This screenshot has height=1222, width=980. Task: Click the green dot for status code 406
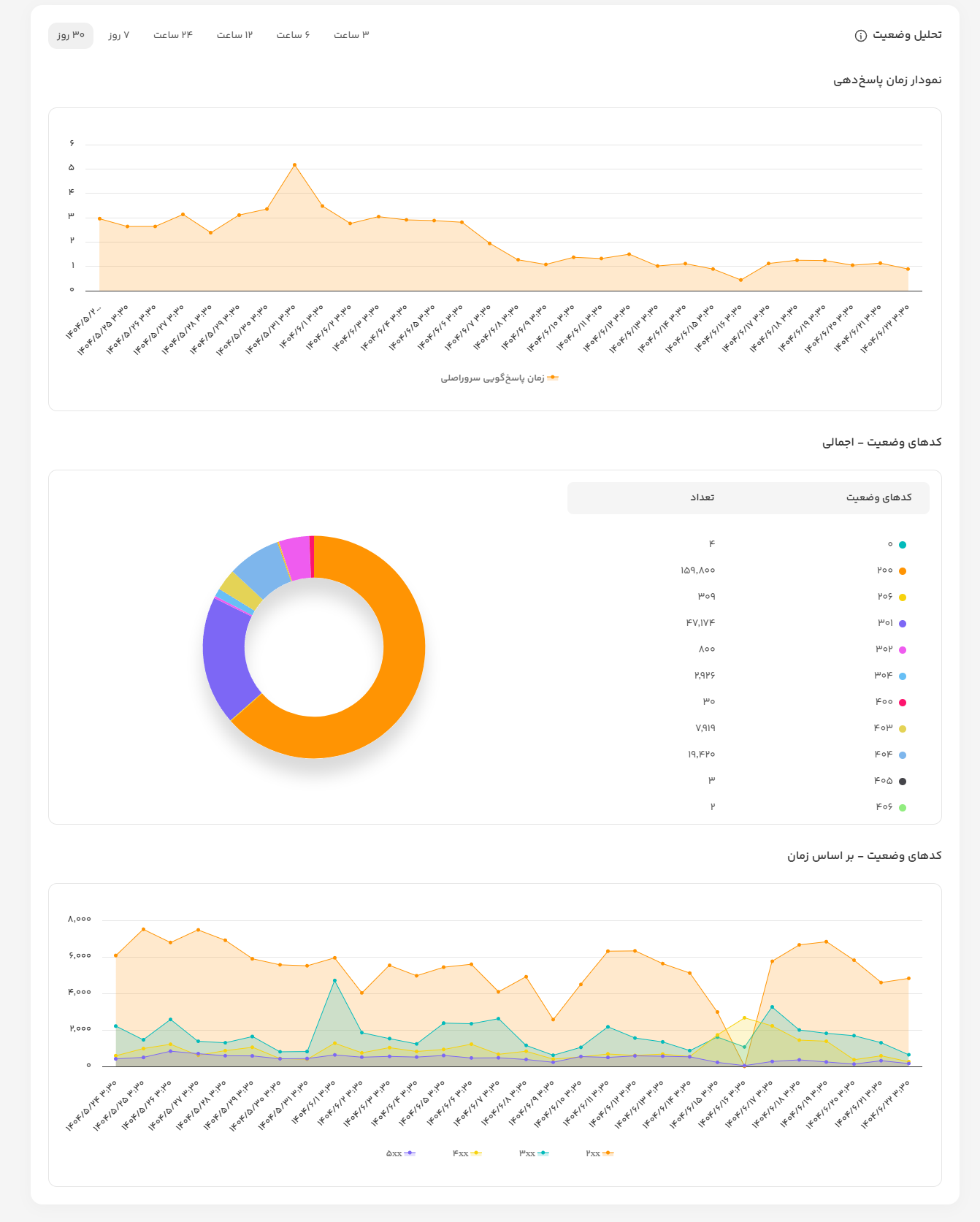903,808
